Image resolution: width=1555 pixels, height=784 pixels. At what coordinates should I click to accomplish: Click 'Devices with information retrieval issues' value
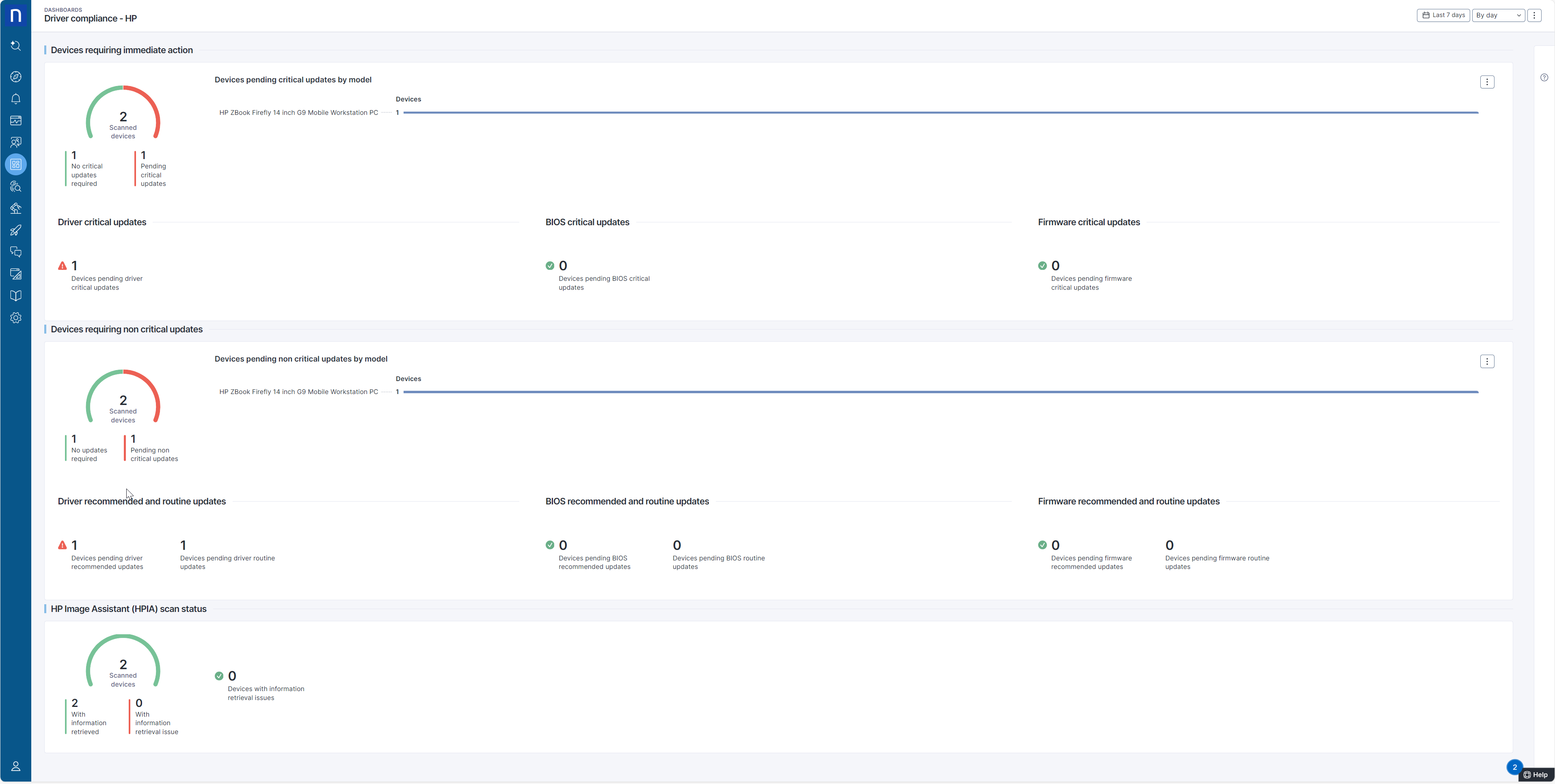pyautogui.click(x=232, y=676)
